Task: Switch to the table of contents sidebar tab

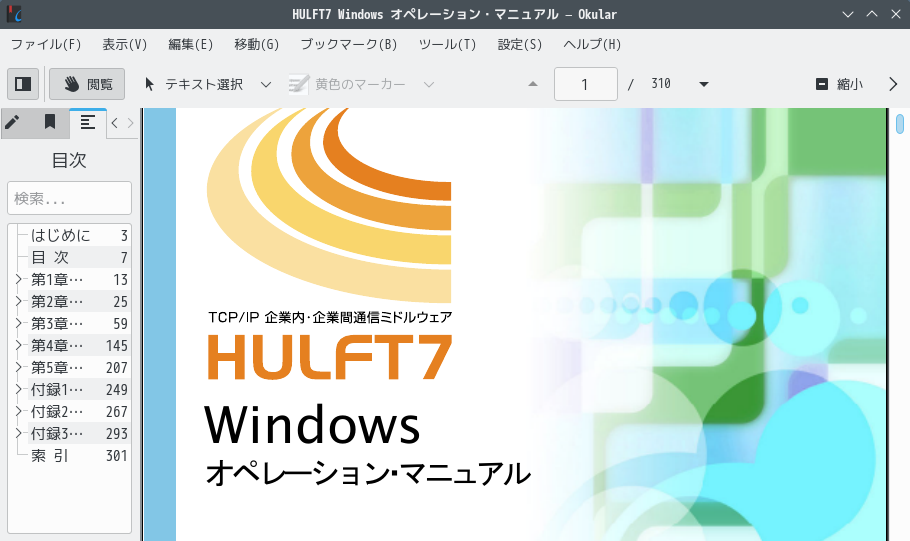Action: point(88,122)
